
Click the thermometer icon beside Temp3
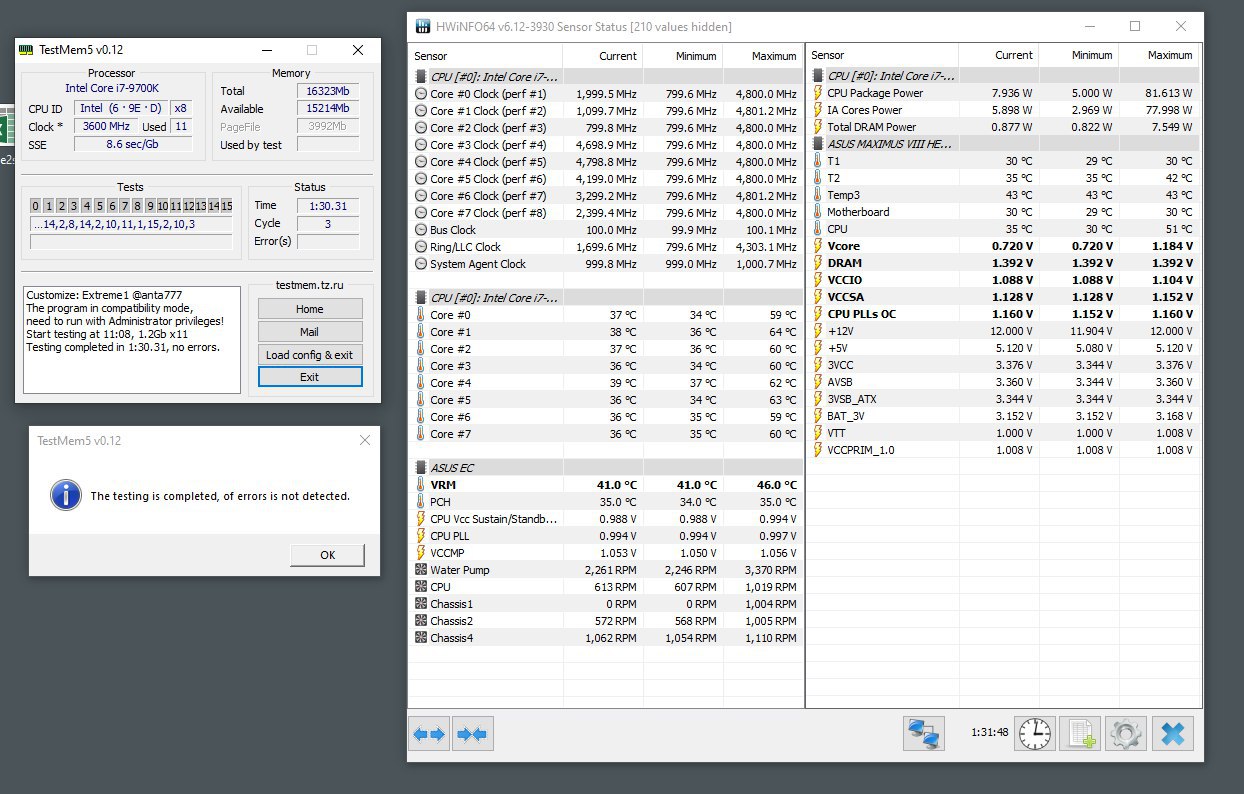click(x=817, y=195)
